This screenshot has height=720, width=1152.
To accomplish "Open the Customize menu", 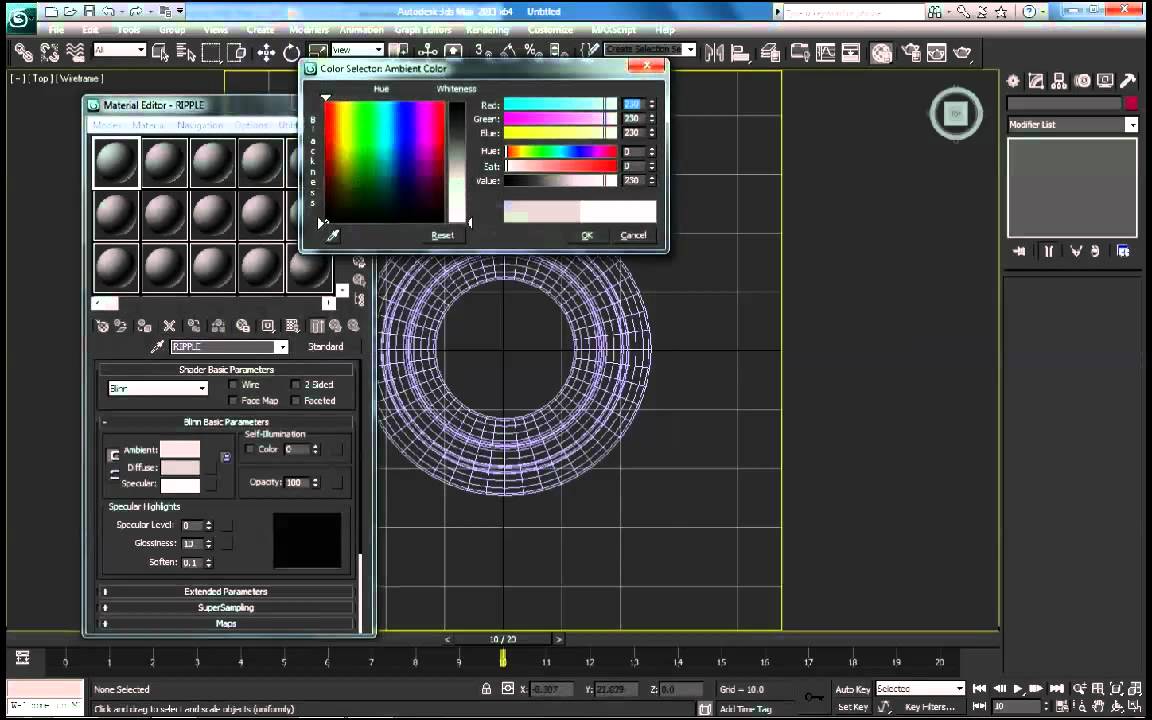I will [550, 30].
